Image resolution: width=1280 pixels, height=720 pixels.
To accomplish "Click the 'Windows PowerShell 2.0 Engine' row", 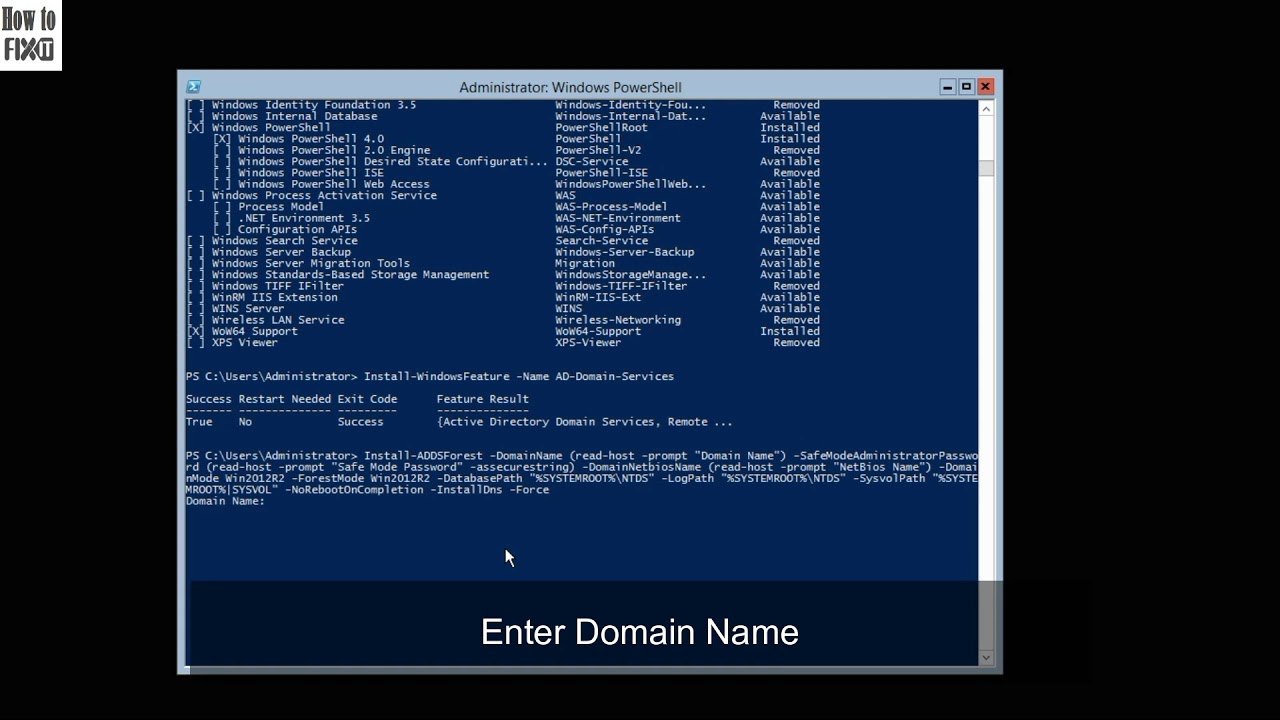I will click(516, 150).
